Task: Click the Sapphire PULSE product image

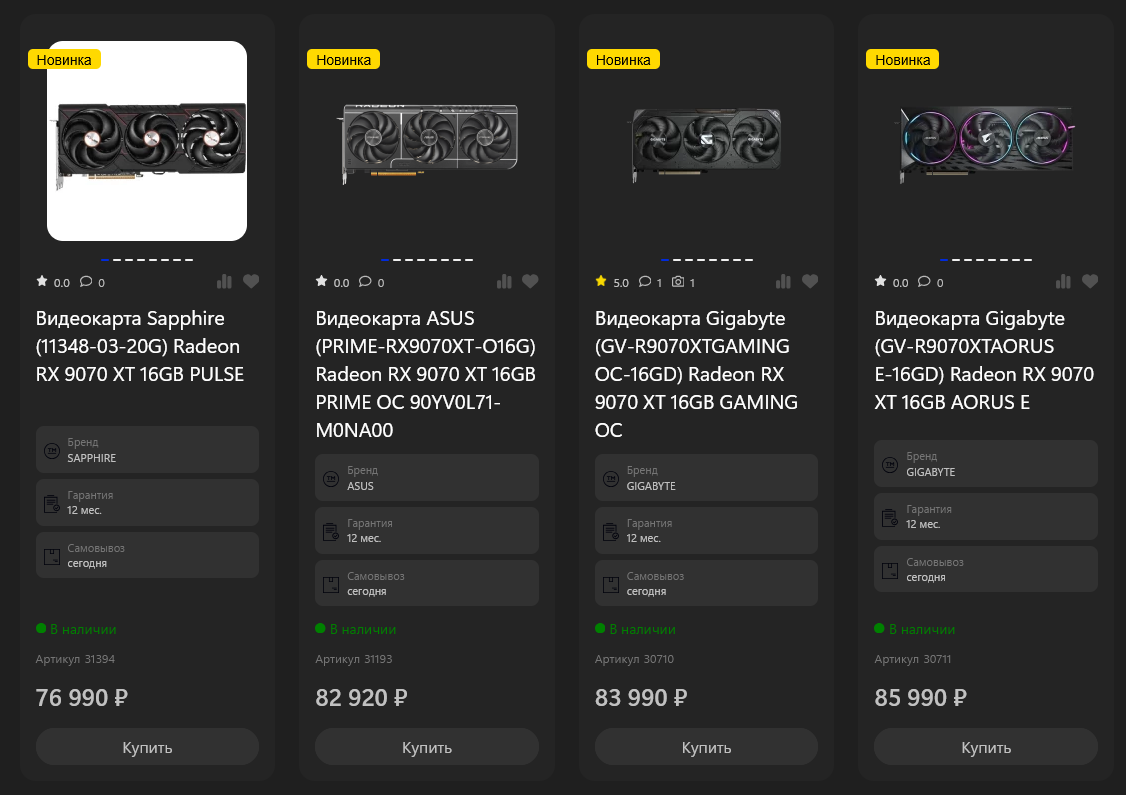Action: coord(147,141)
